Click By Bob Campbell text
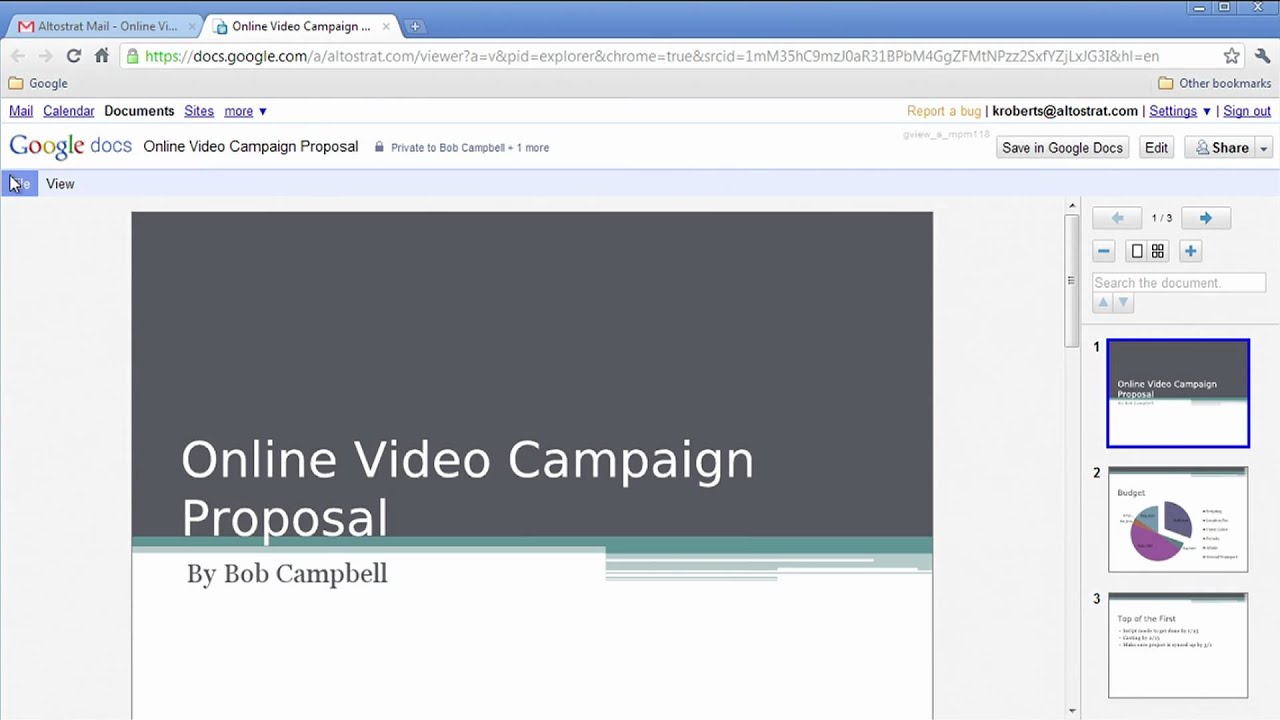This screenshot has width=1280, height=720. pyautogui.click(x=287, y=574)
